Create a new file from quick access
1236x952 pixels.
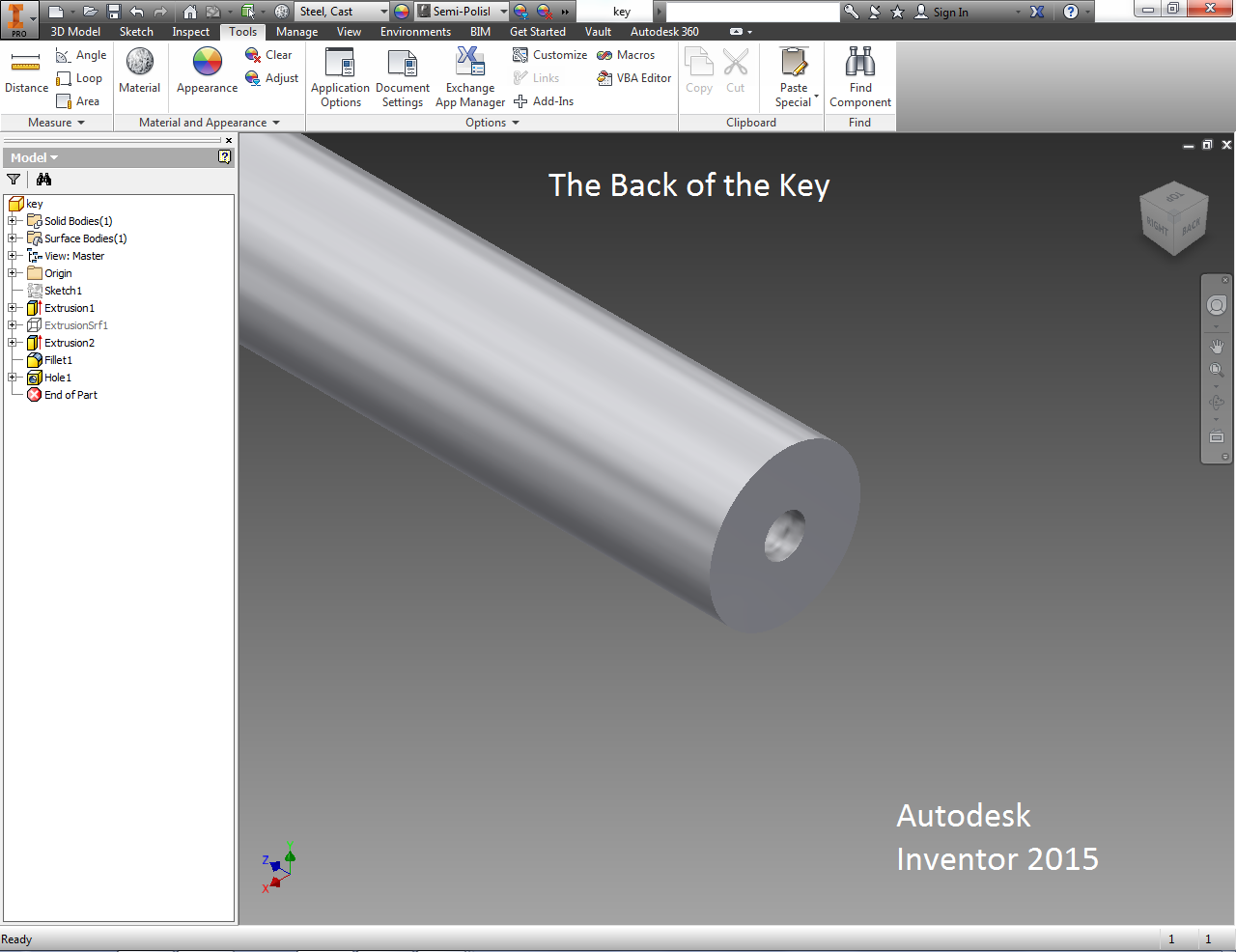click(55, 12)
